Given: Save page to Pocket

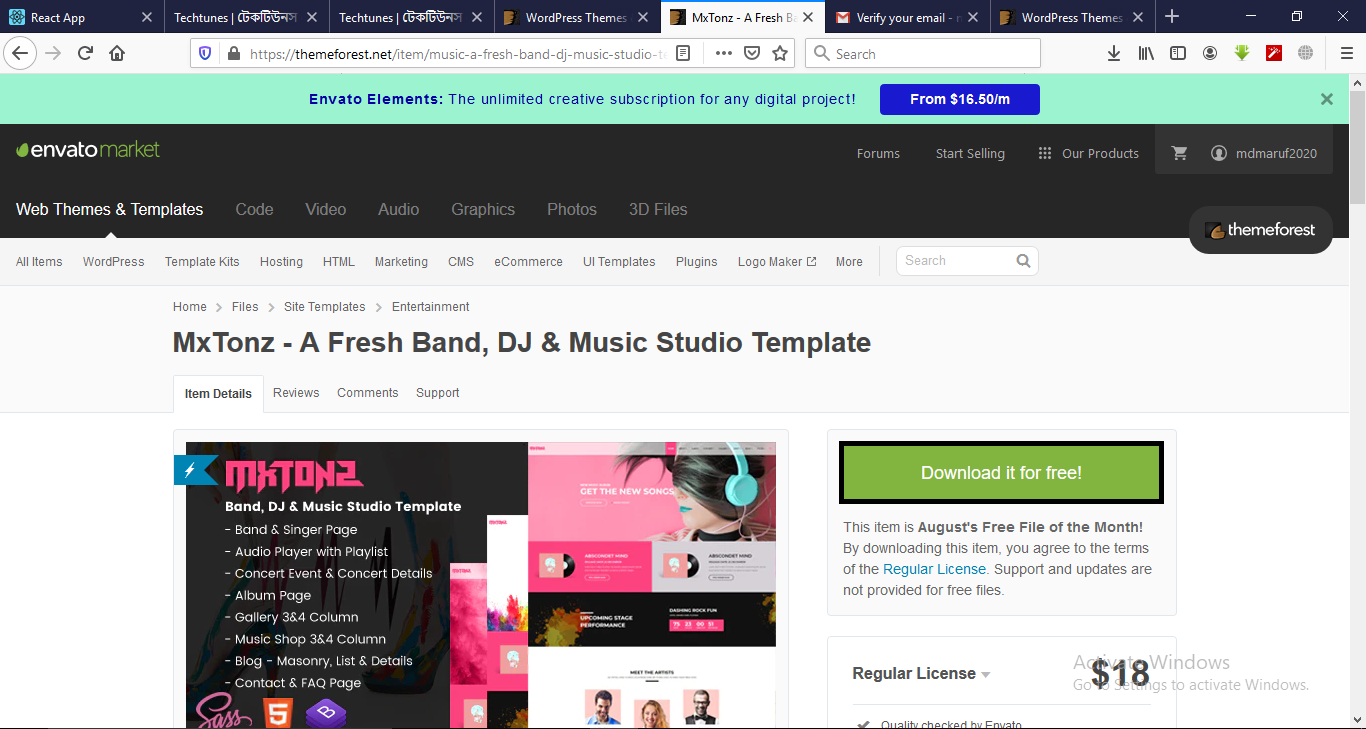Looking at the screenshot, I should tap(752, 54).
